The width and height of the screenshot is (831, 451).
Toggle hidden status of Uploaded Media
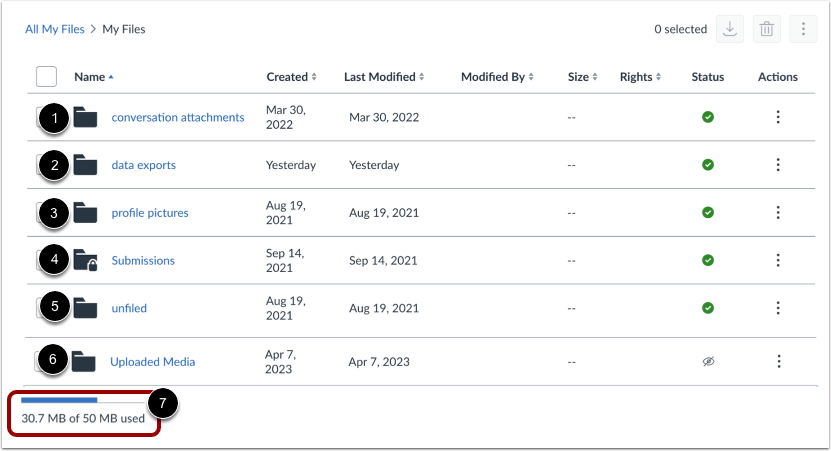tap(708, 362)
